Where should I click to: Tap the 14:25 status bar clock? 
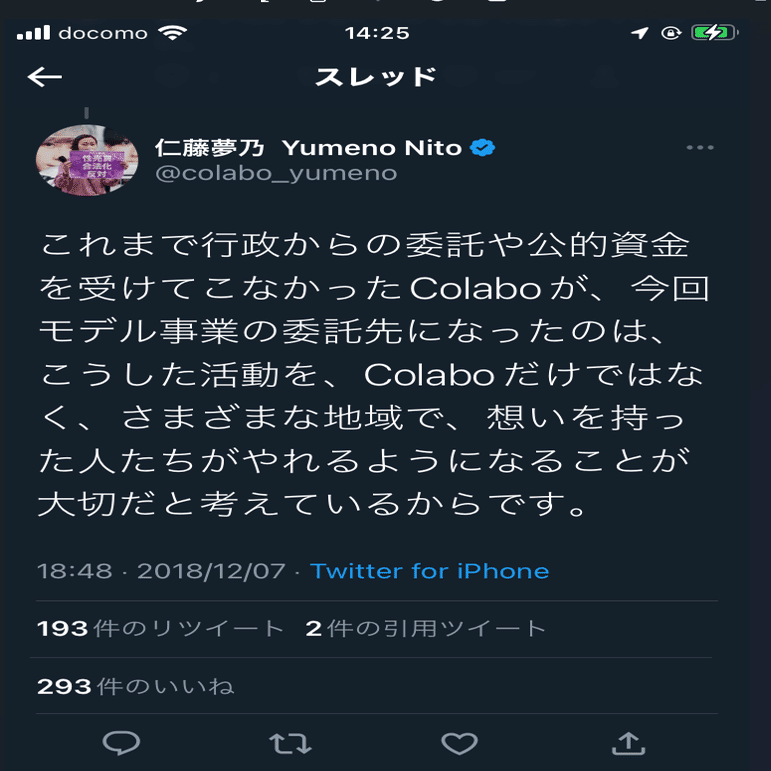click(x=377, y=33)
